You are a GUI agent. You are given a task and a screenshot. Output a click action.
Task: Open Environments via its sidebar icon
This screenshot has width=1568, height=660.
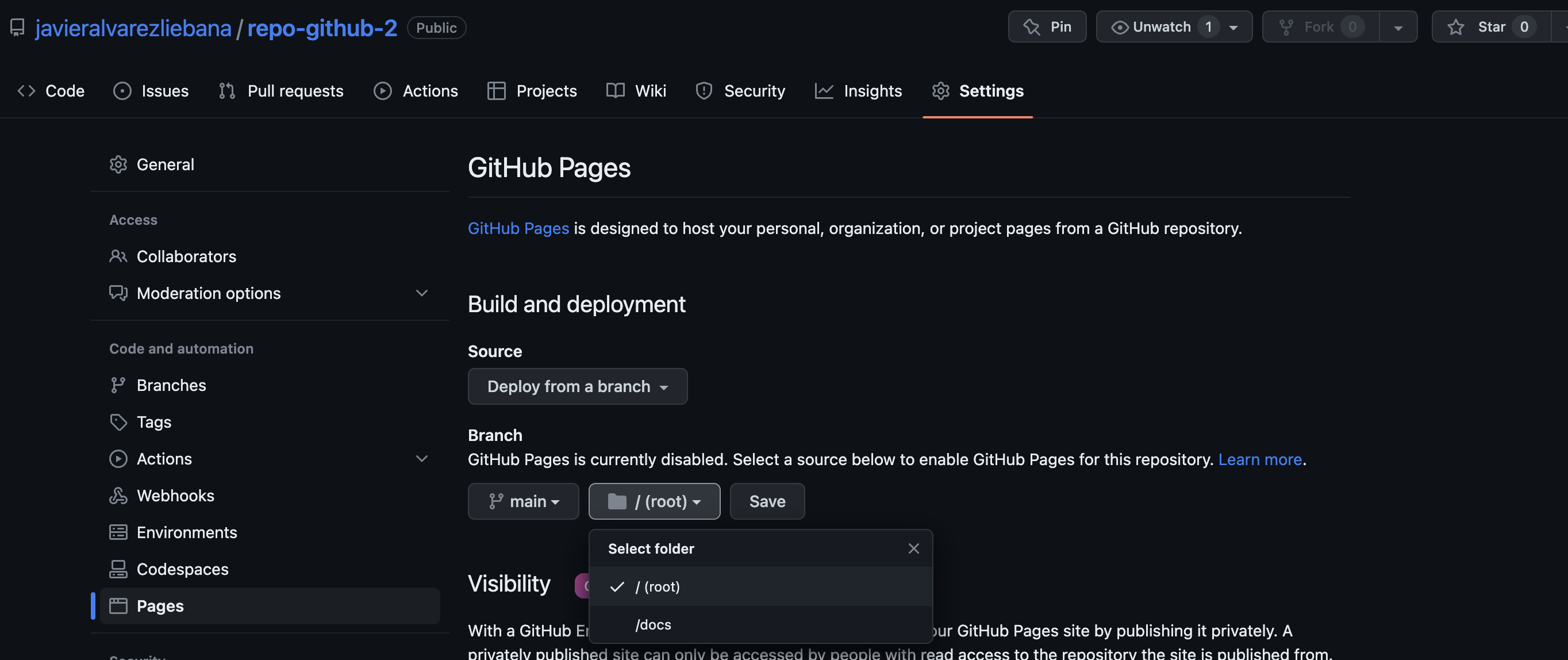118,532
